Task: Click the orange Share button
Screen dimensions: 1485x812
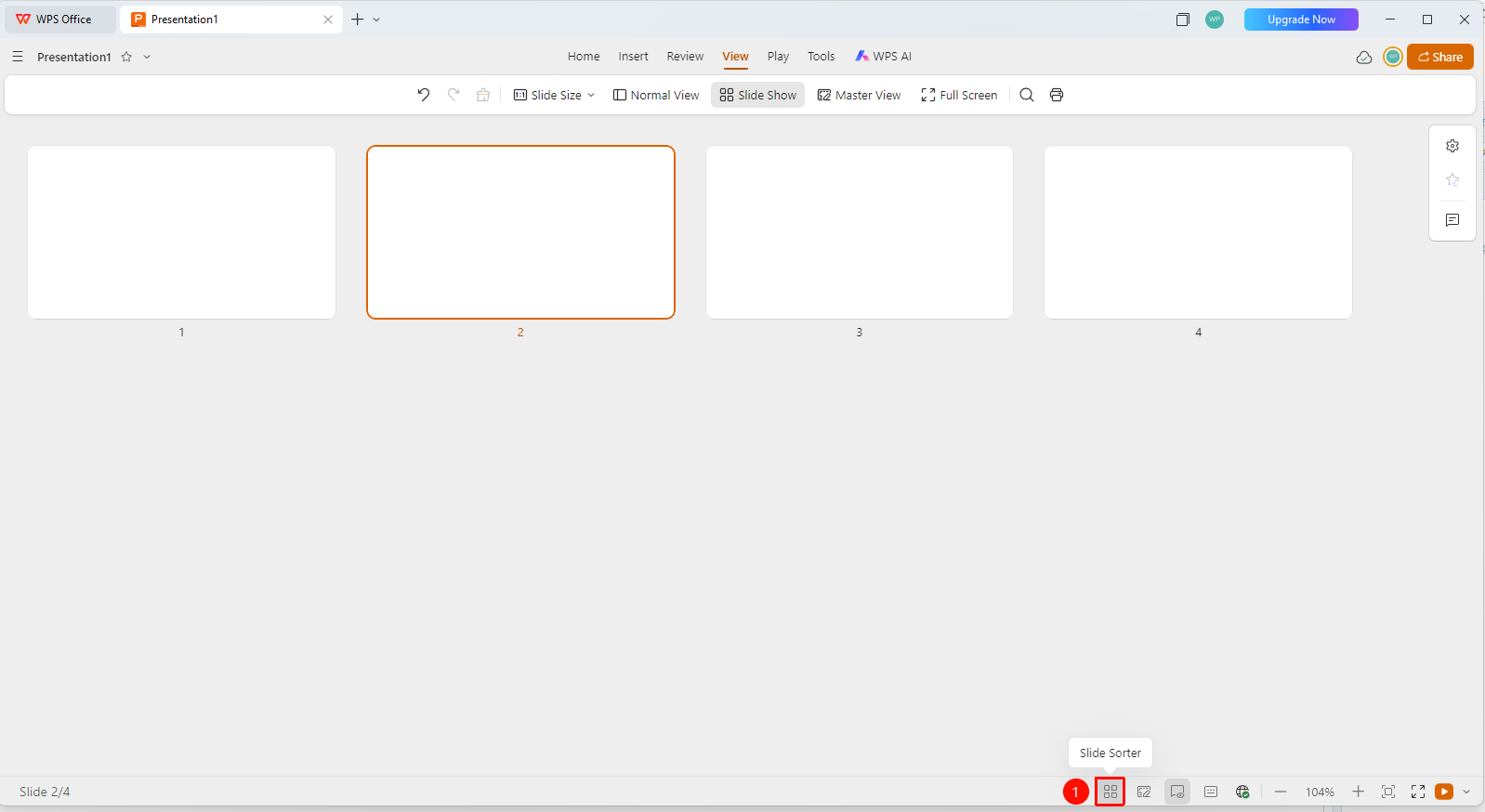Action: pos(1440,57)
